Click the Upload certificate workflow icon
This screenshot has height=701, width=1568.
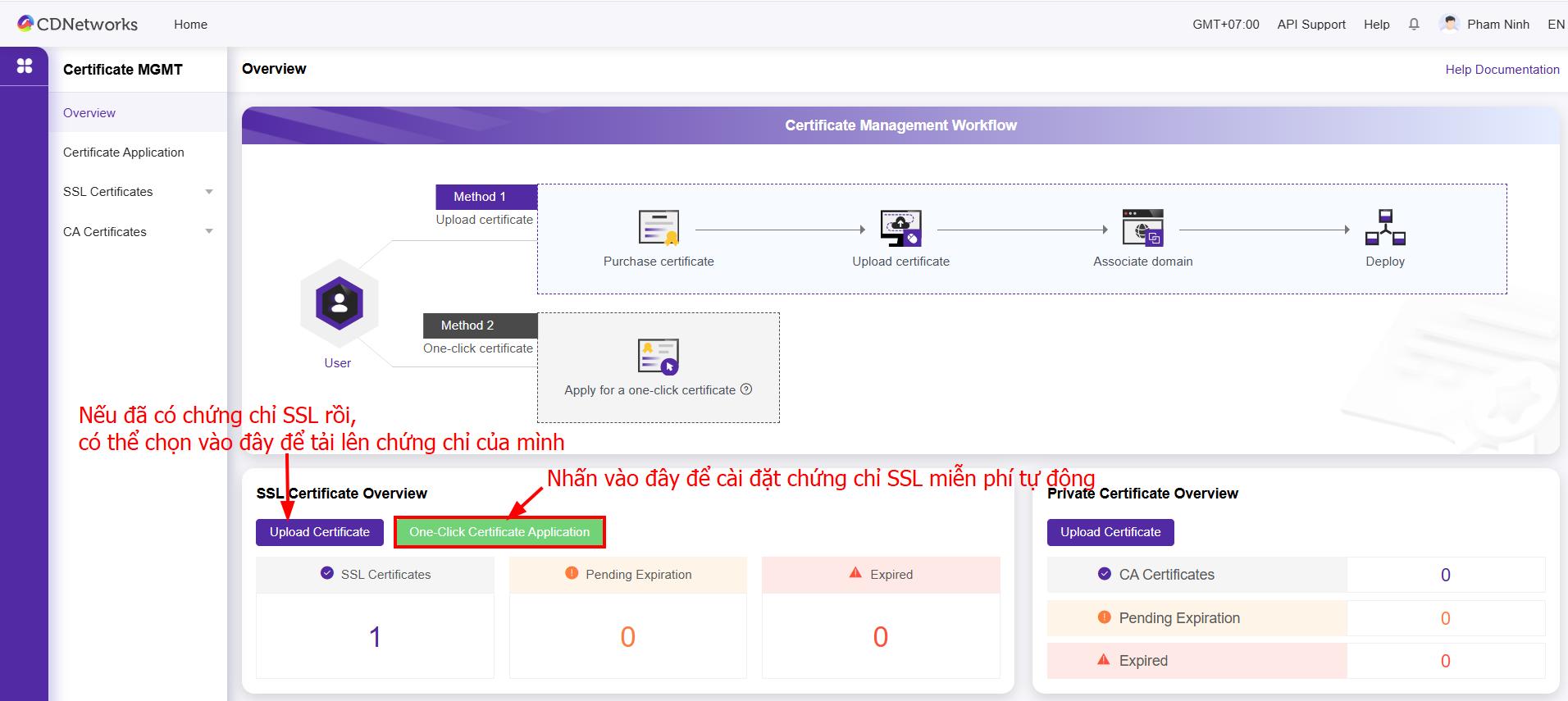coord(900,228)
